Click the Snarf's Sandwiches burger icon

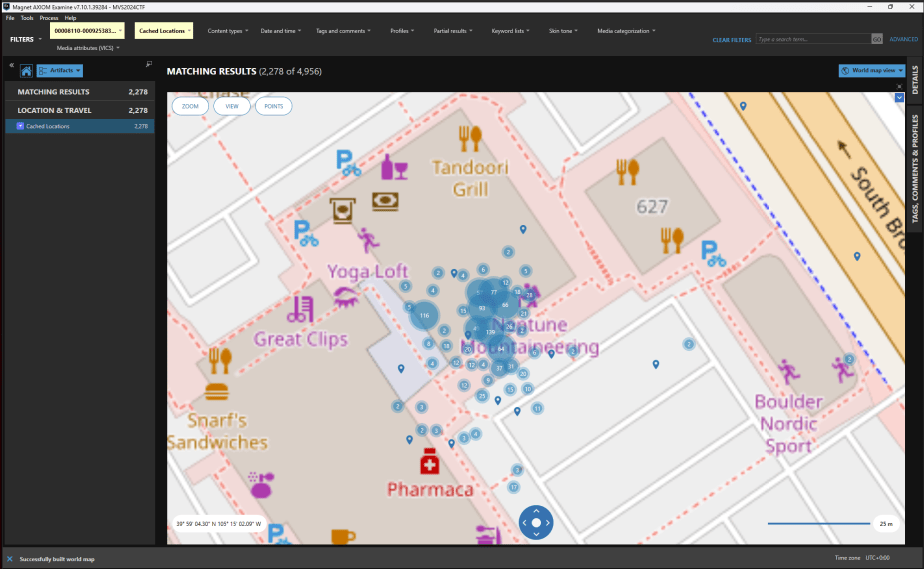216,391
